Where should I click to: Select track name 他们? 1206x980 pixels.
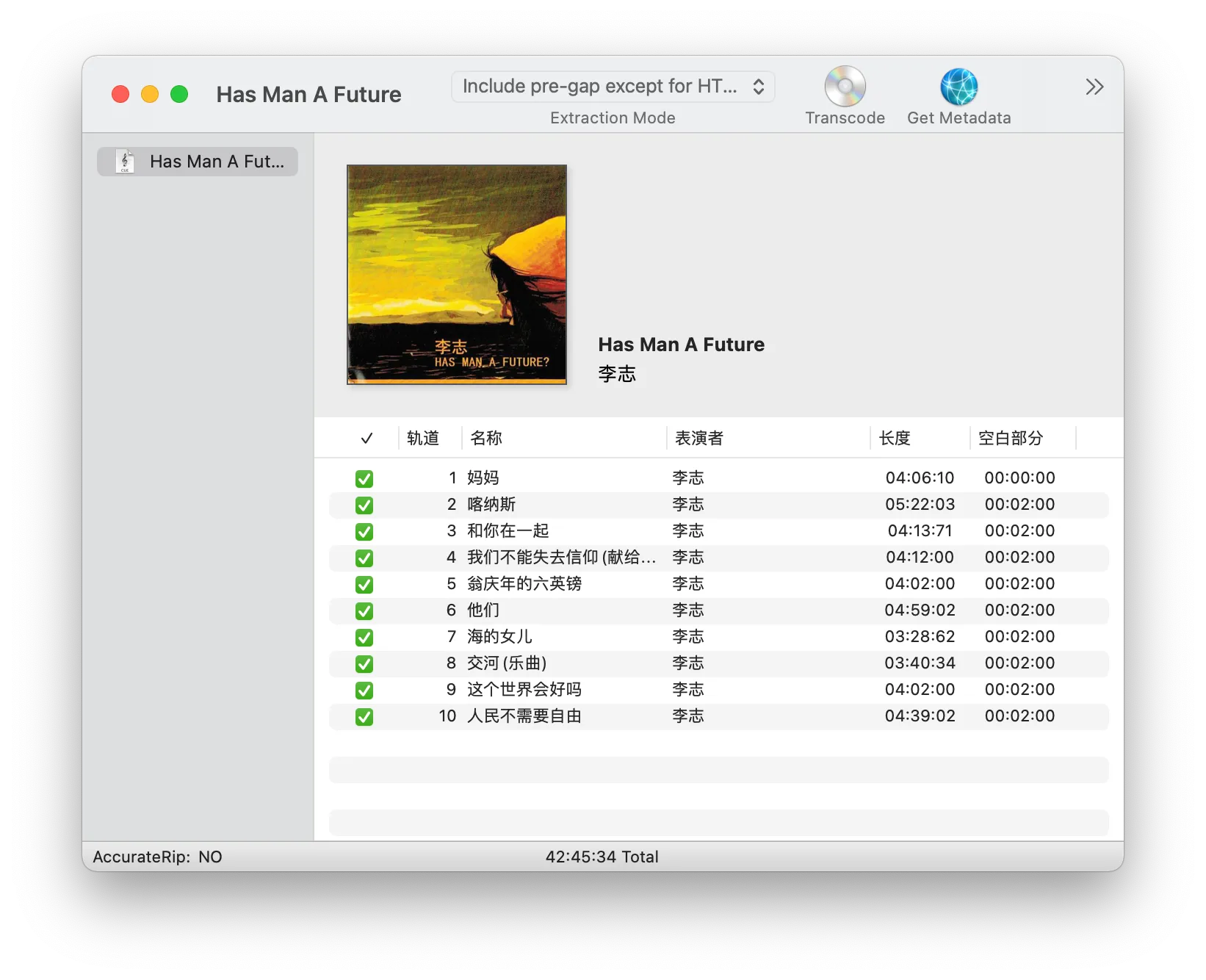click(483, 610)
